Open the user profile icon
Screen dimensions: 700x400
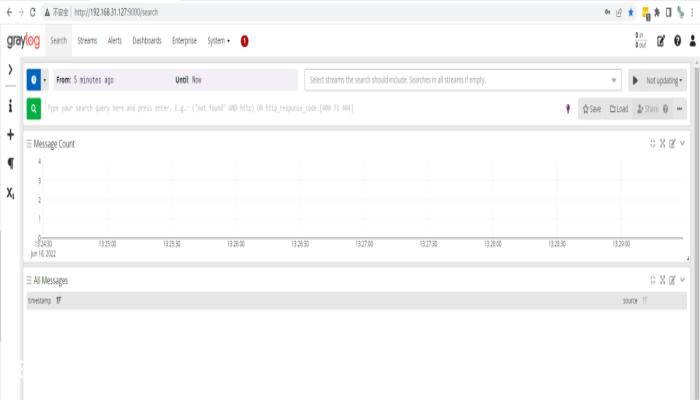click(x=692, y=41)
